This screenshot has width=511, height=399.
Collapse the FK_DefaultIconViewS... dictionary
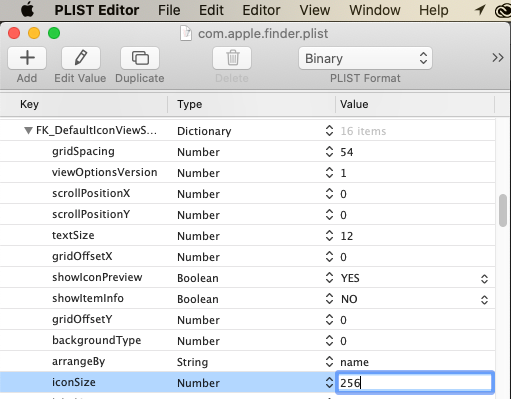tap(28, 130)
